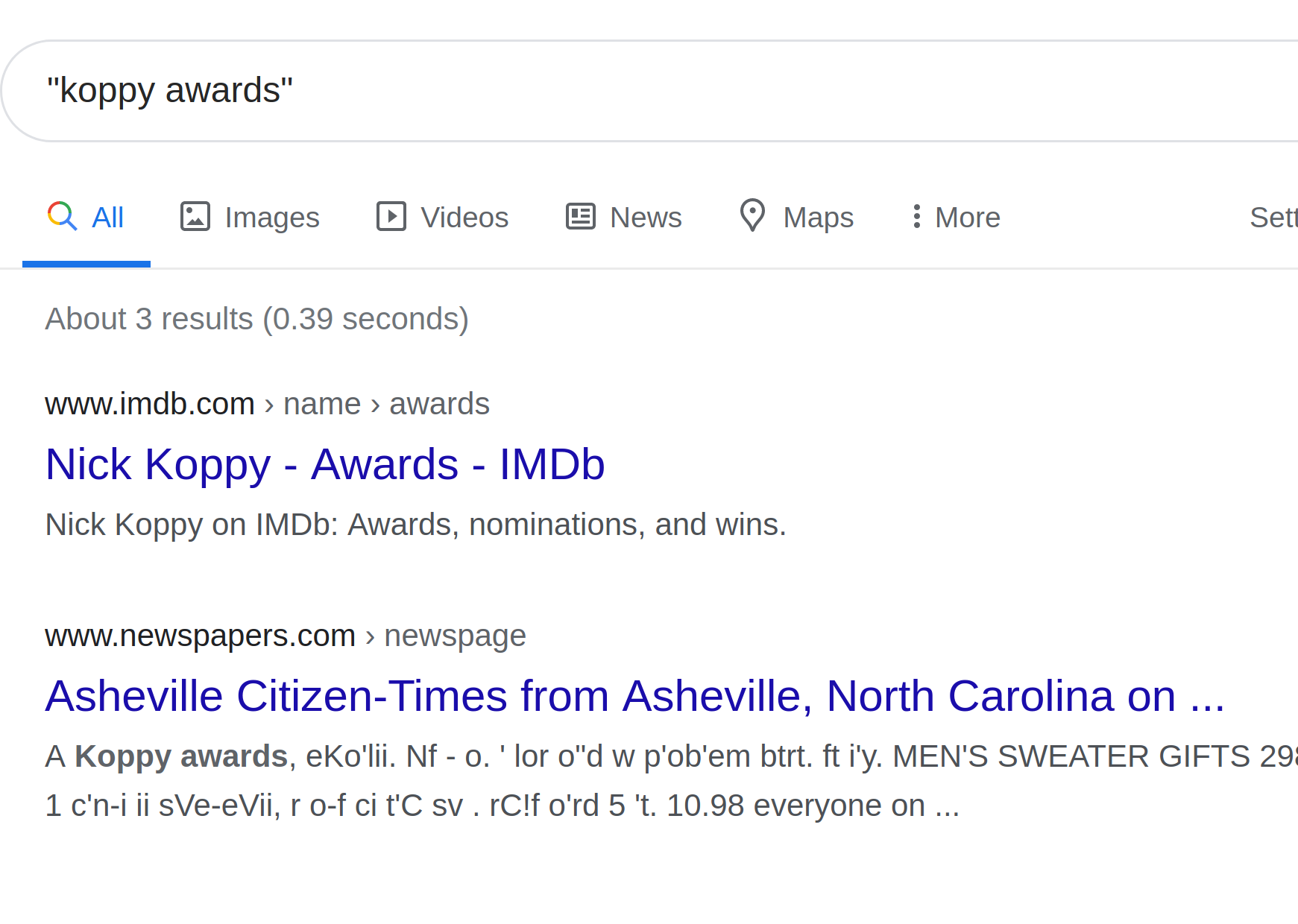Open Nick Koppy - Awards - IMDb result
1298x924 pixels.
tap(325, 464)
